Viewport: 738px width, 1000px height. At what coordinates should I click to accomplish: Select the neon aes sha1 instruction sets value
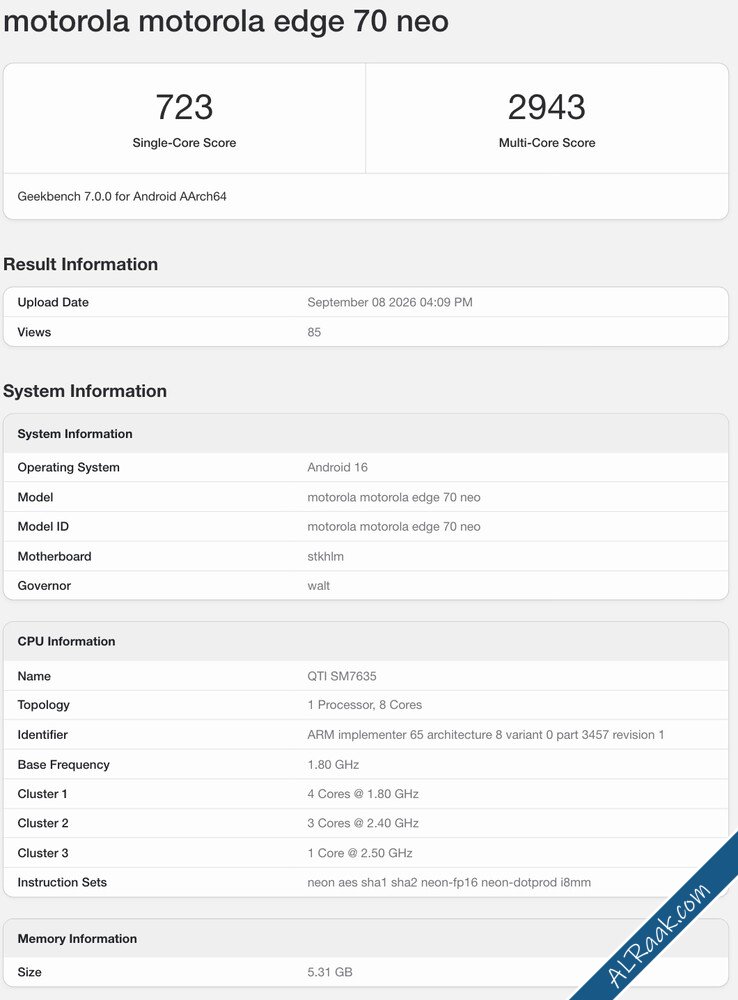click(449, 883)
